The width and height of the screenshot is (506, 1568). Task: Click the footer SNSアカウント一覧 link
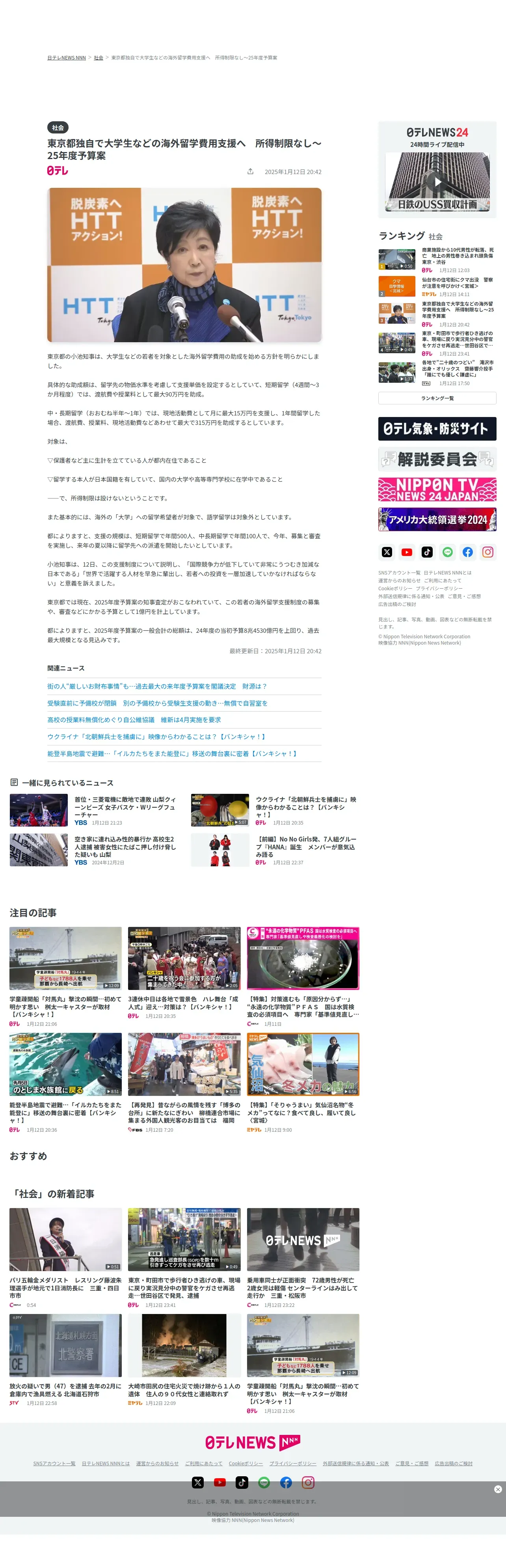coord(54,1463)
